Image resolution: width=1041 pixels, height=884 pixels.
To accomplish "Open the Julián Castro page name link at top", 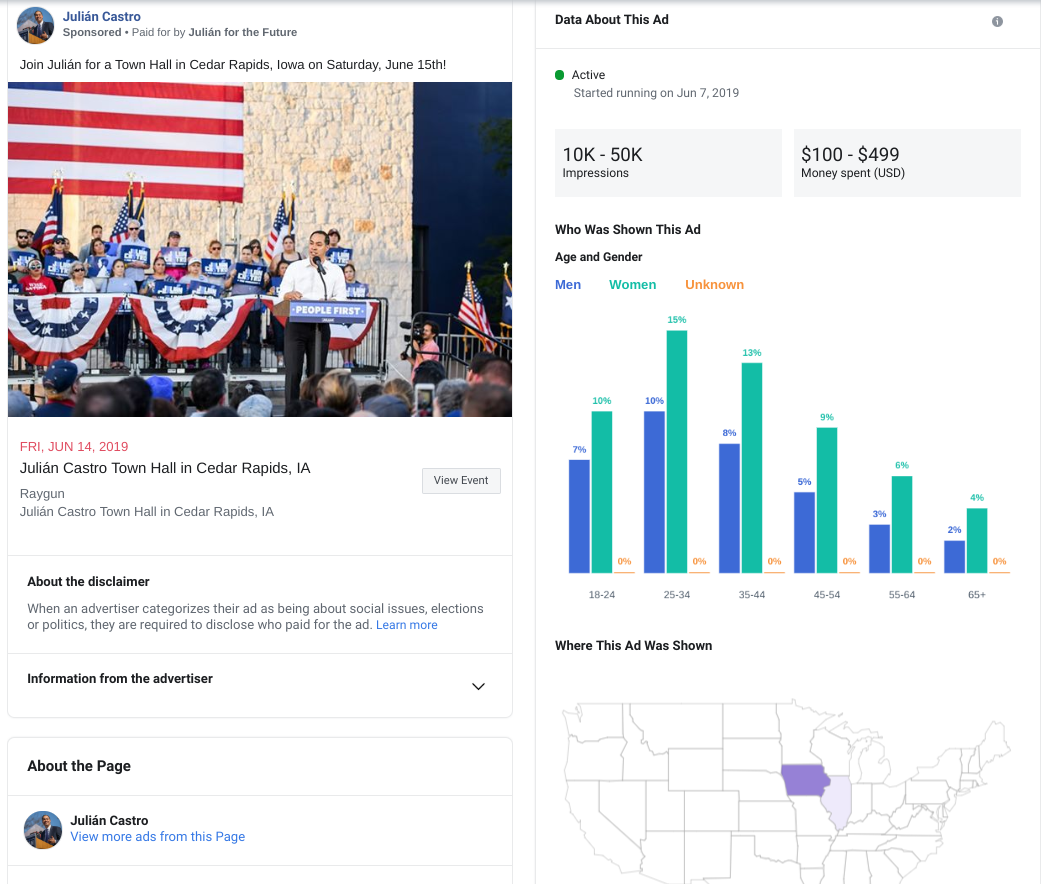I will click(102, 17).
